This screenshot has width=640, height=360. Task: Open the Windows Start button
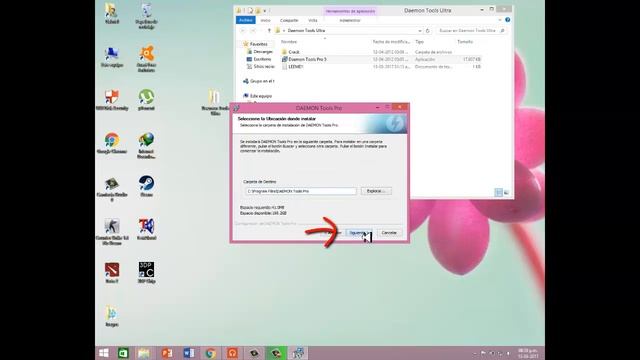click(104, 353)
